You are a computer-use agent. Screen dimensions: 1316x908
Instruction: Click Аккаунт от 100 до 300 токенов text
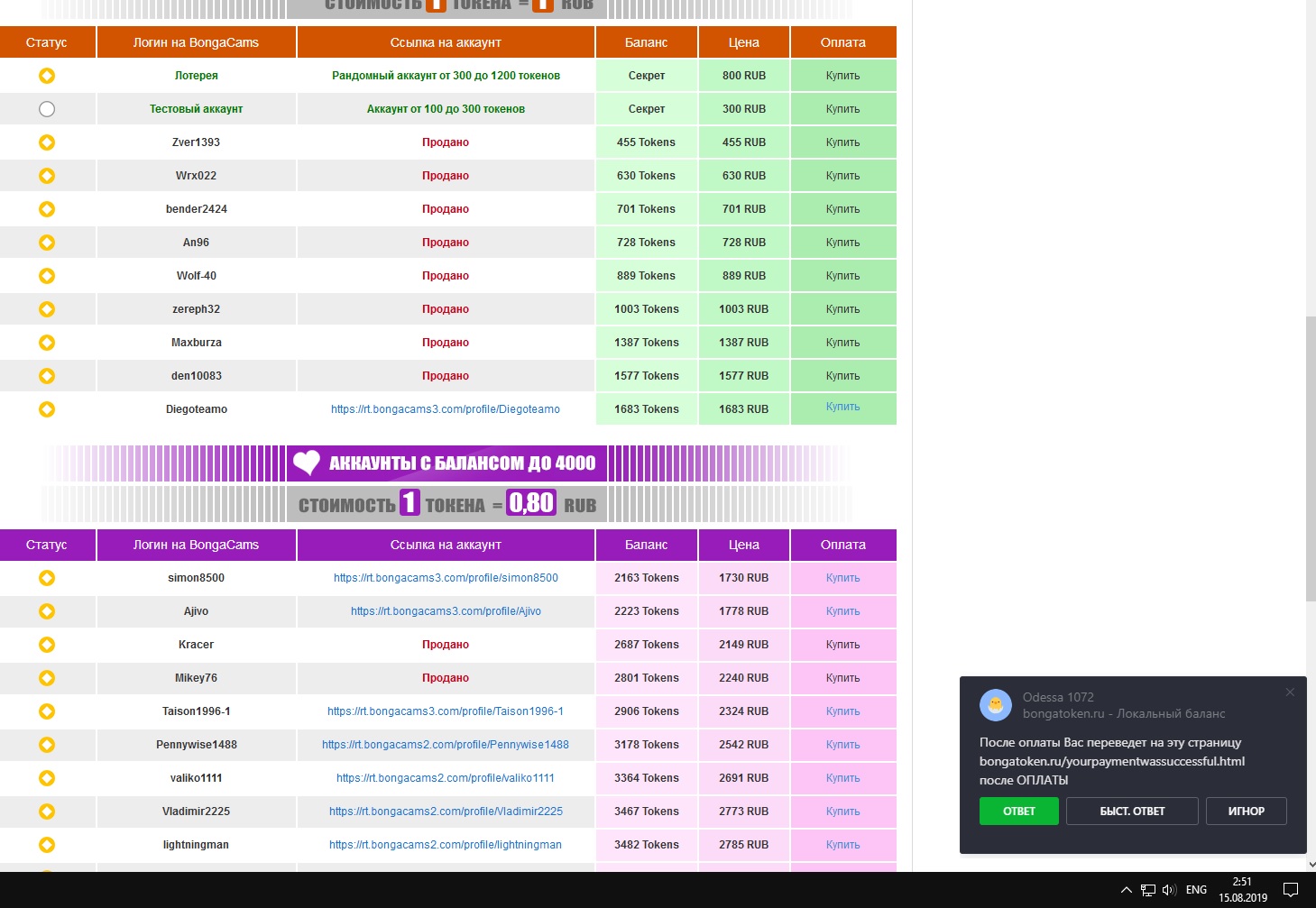(x=446, y=109)
